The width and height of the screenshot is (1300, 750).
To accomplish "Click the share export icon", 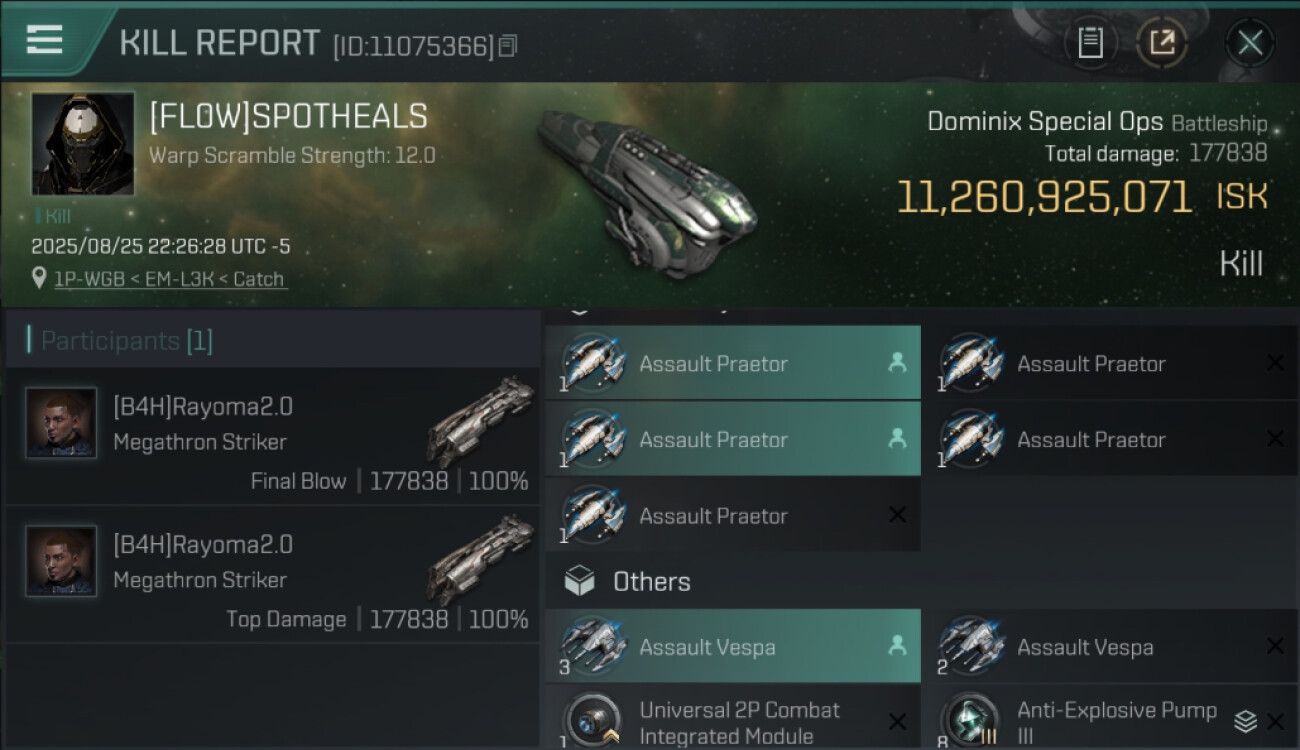I will [1162, 43].
